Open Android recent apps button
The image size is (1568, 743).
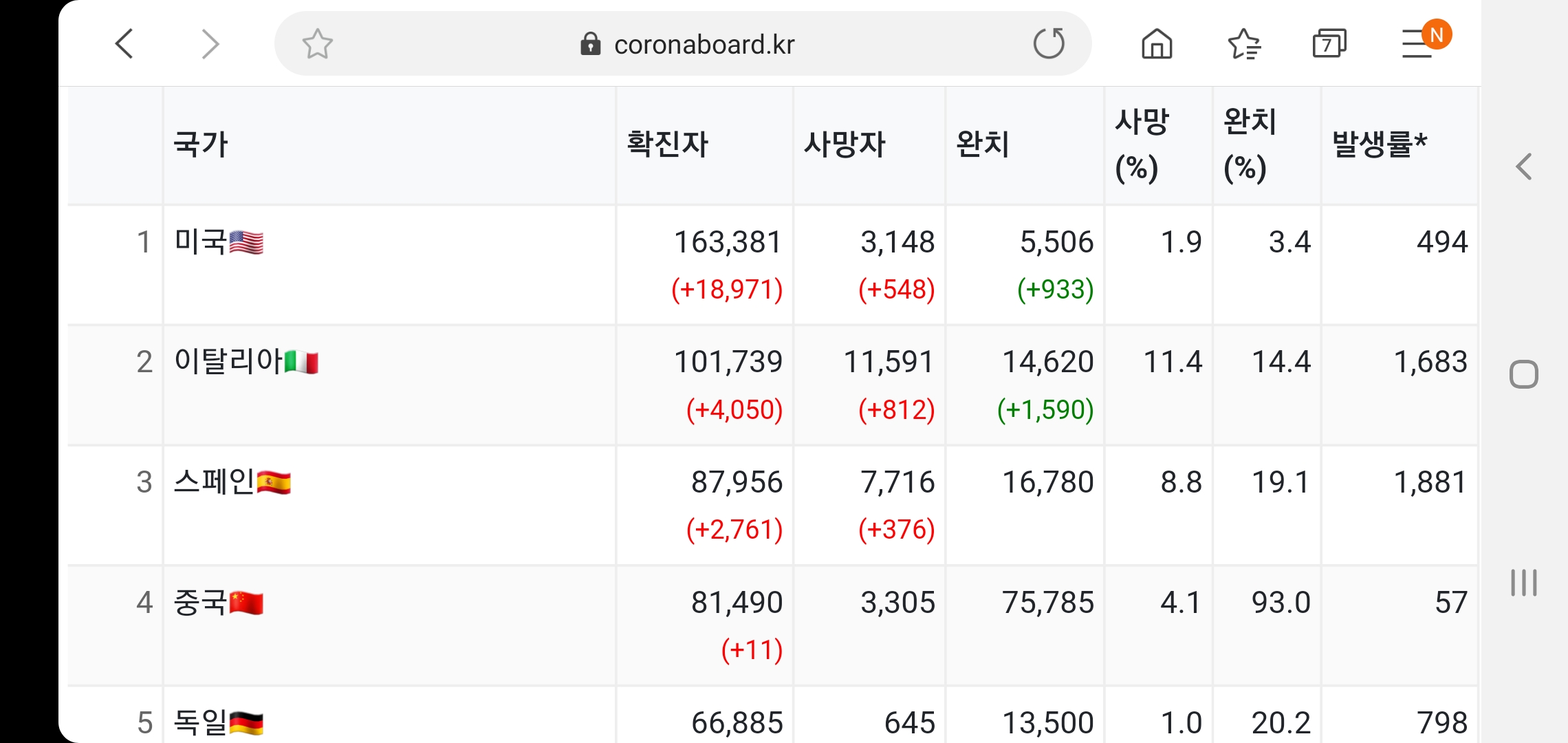[1524, 583]
